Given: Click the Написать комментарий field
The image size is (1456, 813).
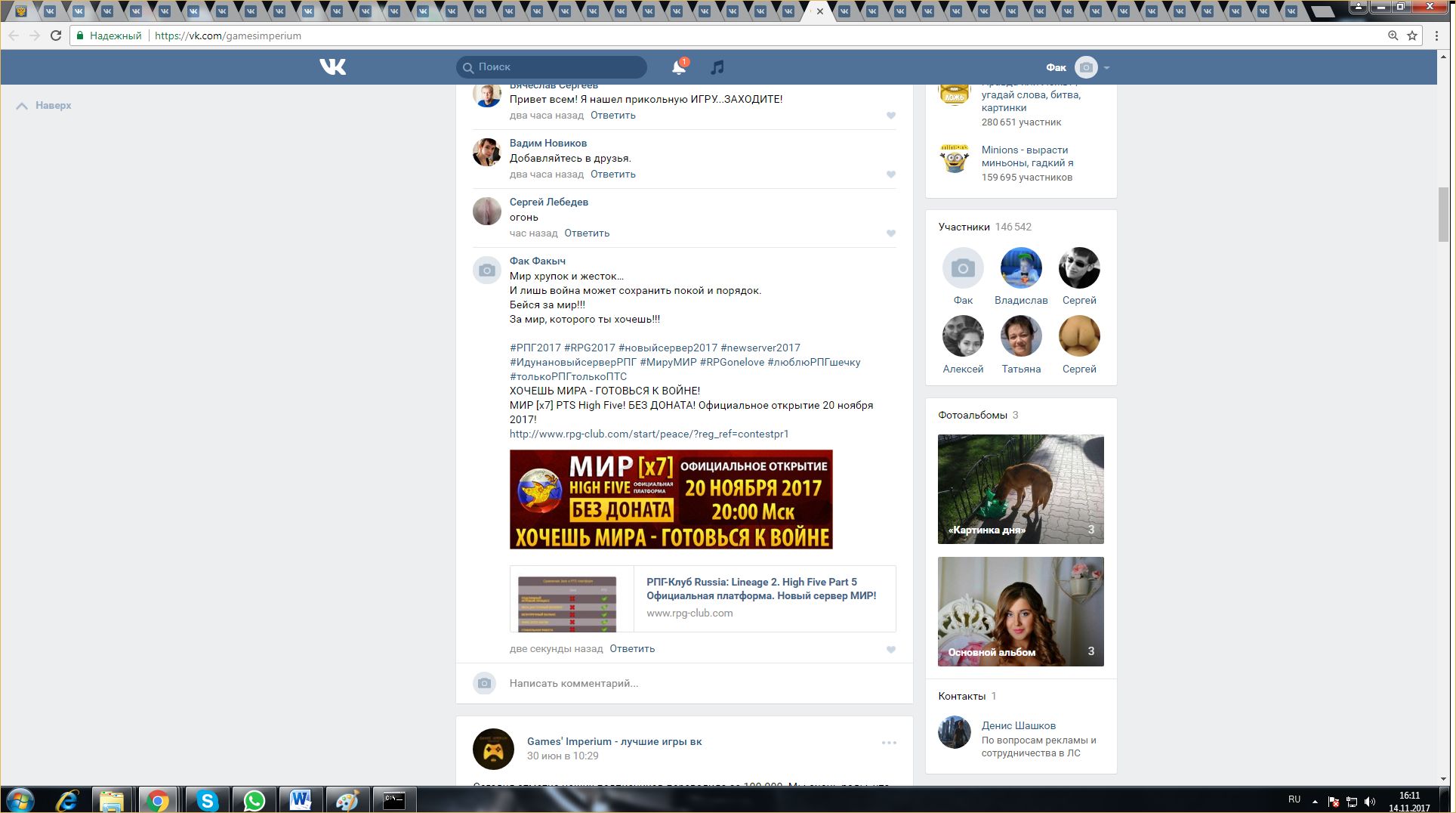Looking at the screenshot, I should [x=574, y=683].
